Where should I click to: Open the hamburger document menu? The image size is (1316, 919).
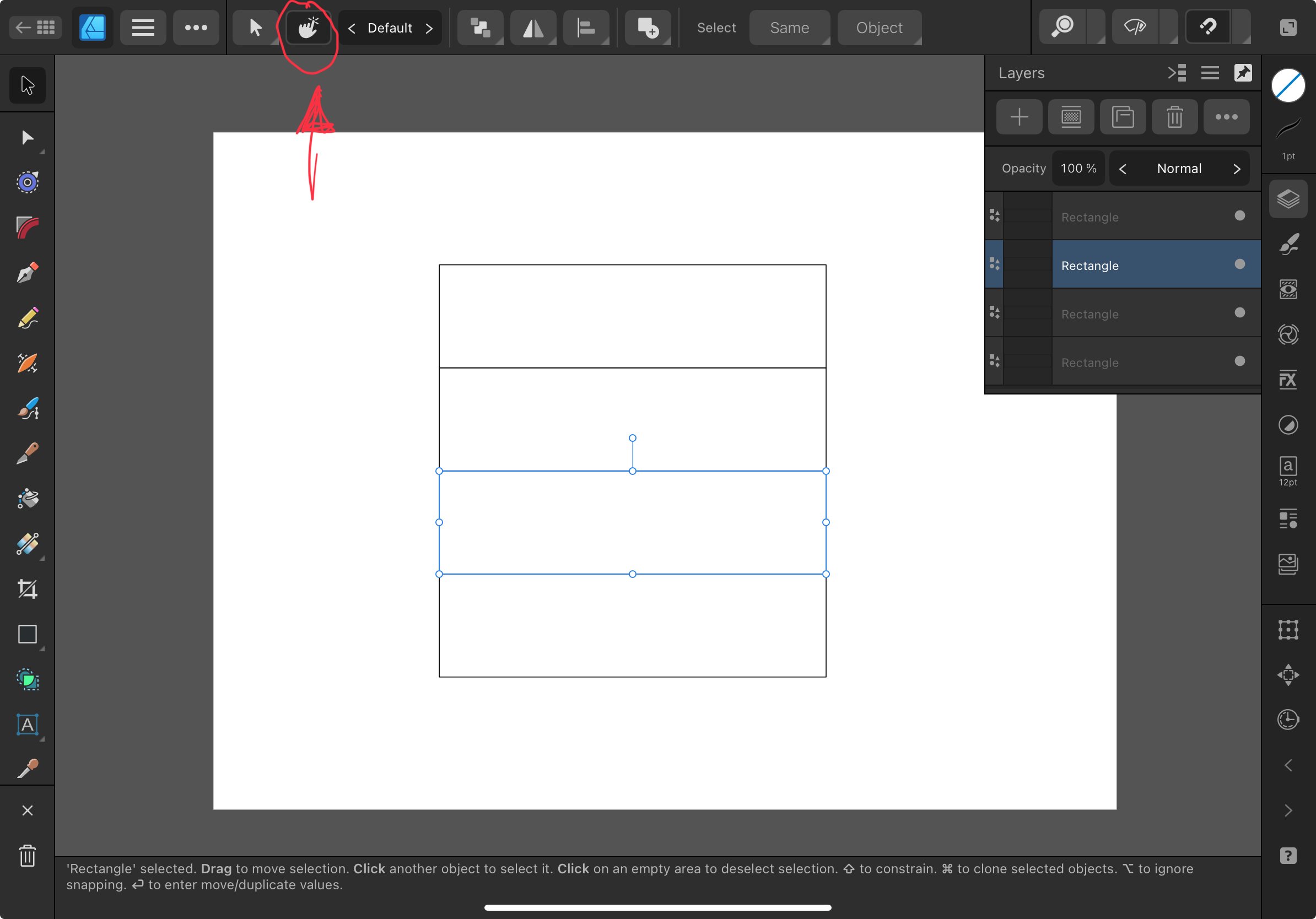(143, 28)
